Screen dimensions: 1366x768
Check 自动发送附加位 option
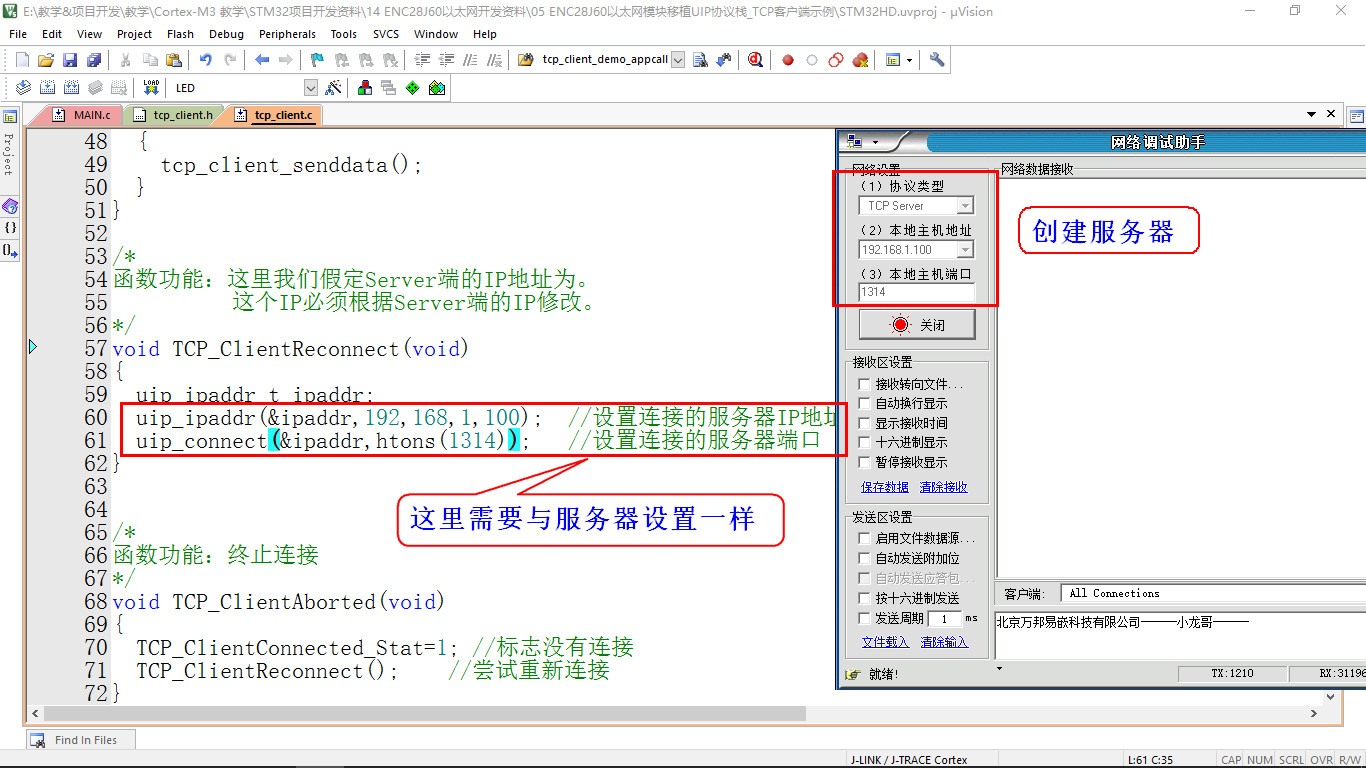pos(865,558)
